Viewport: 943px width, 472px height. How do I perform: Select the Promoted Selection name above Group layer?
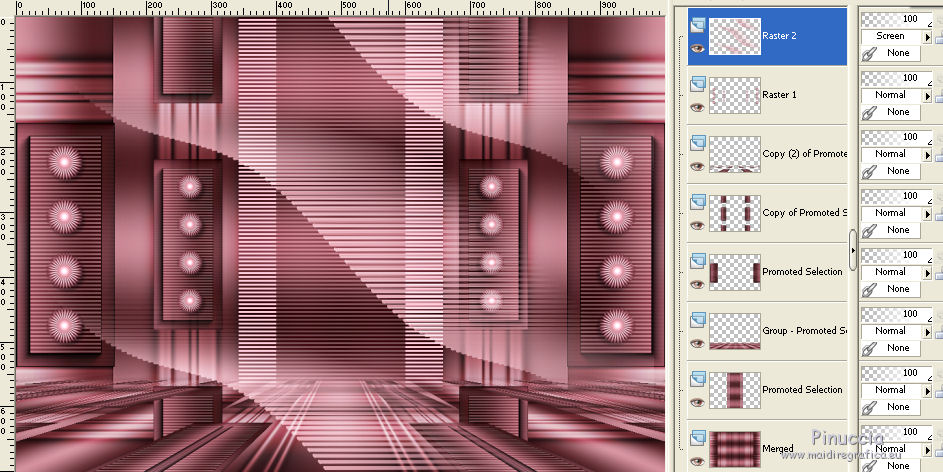(802, 272)
